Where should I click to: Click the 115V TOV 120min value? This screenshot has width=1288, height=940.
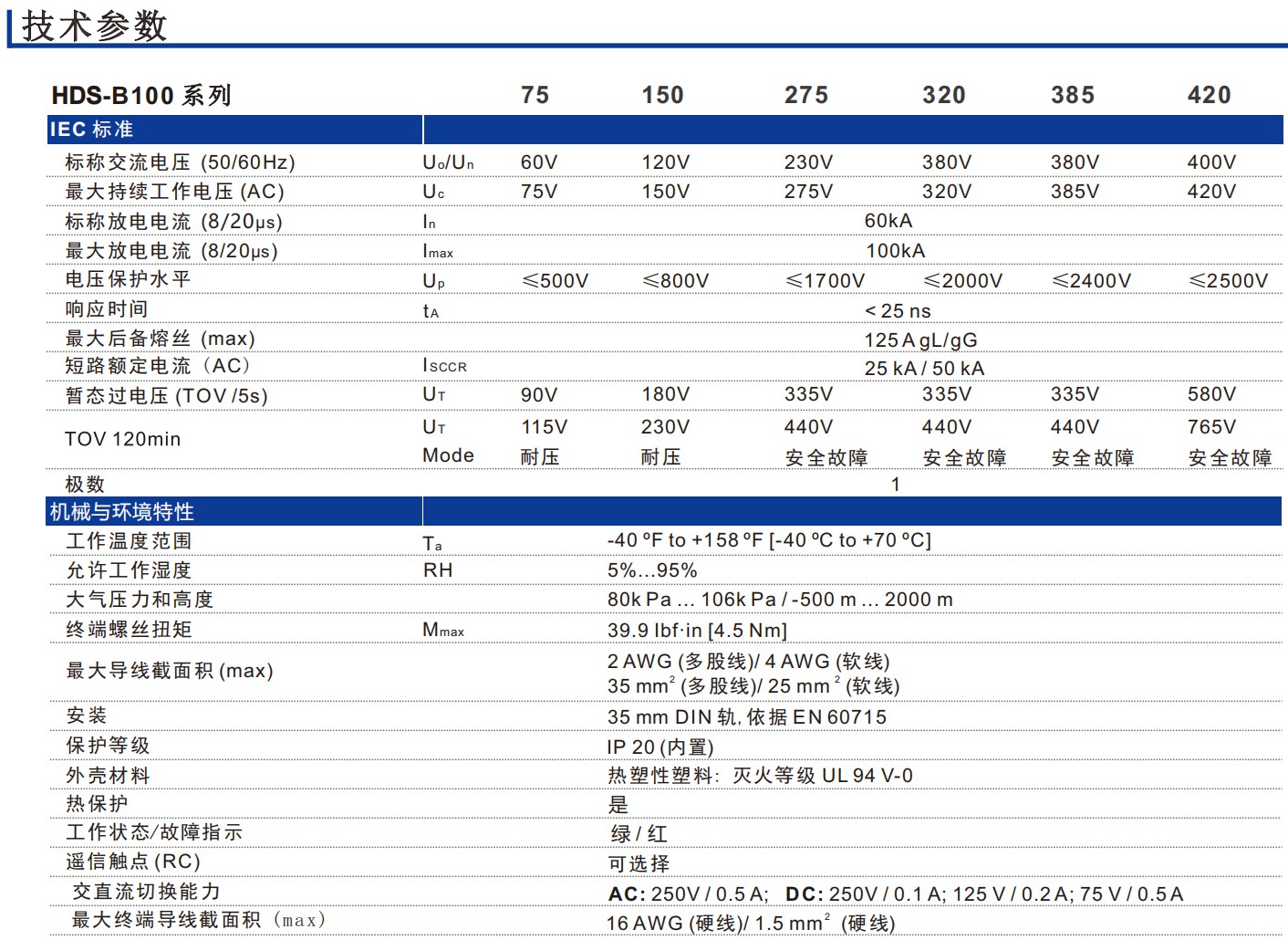(x=545, y=427)
